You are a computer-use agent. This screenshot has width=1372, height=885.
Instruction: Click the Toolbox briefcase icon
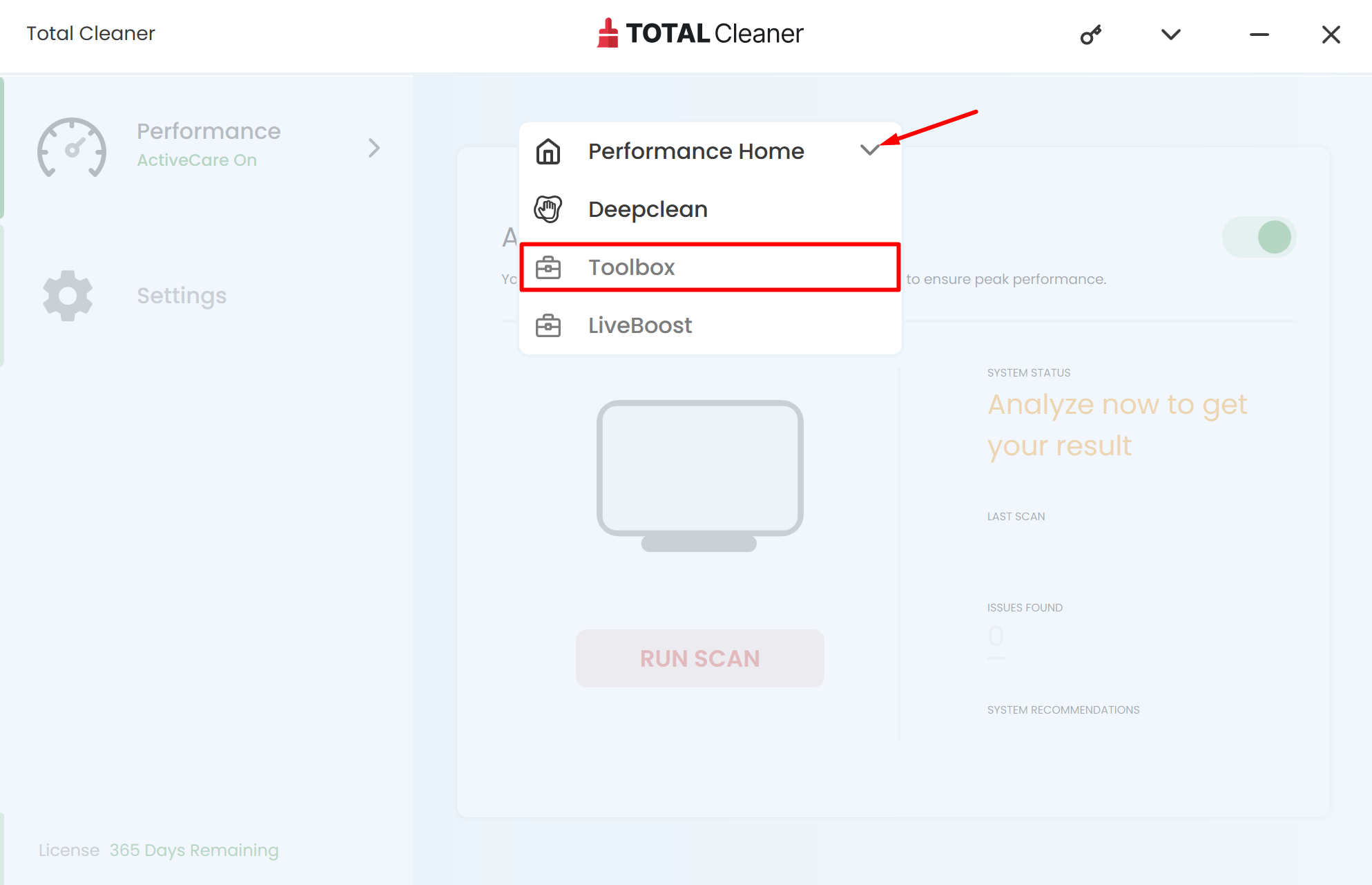point(548,267)
